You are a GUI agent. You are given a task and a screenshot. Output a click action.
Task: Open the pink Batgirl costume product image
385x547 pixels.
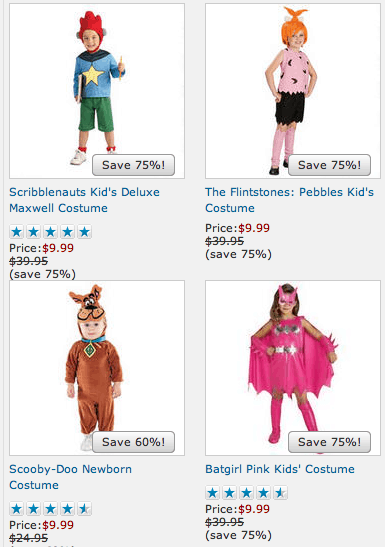[x=293, y=368]
